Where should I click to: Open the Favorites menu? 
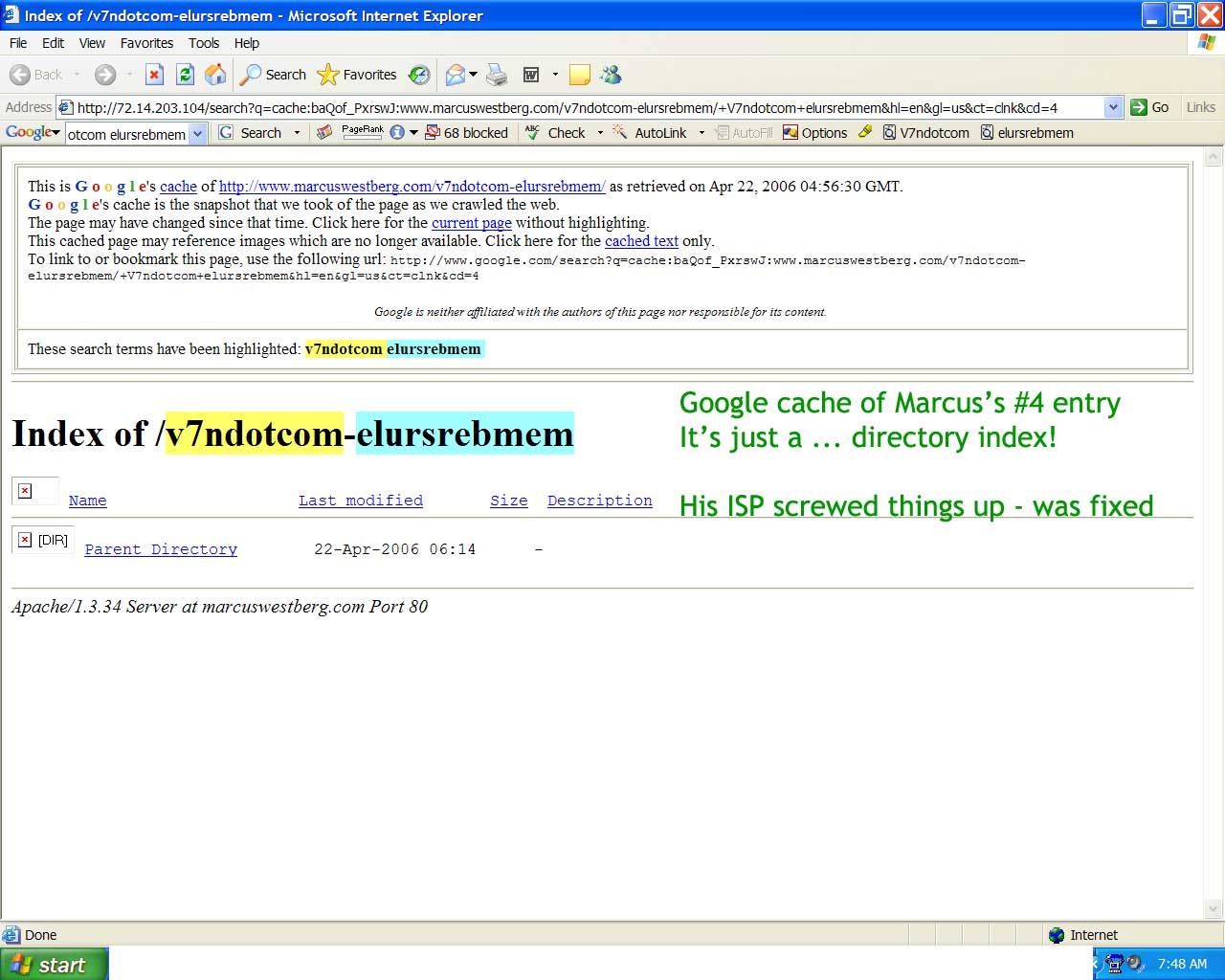(146, 43)
